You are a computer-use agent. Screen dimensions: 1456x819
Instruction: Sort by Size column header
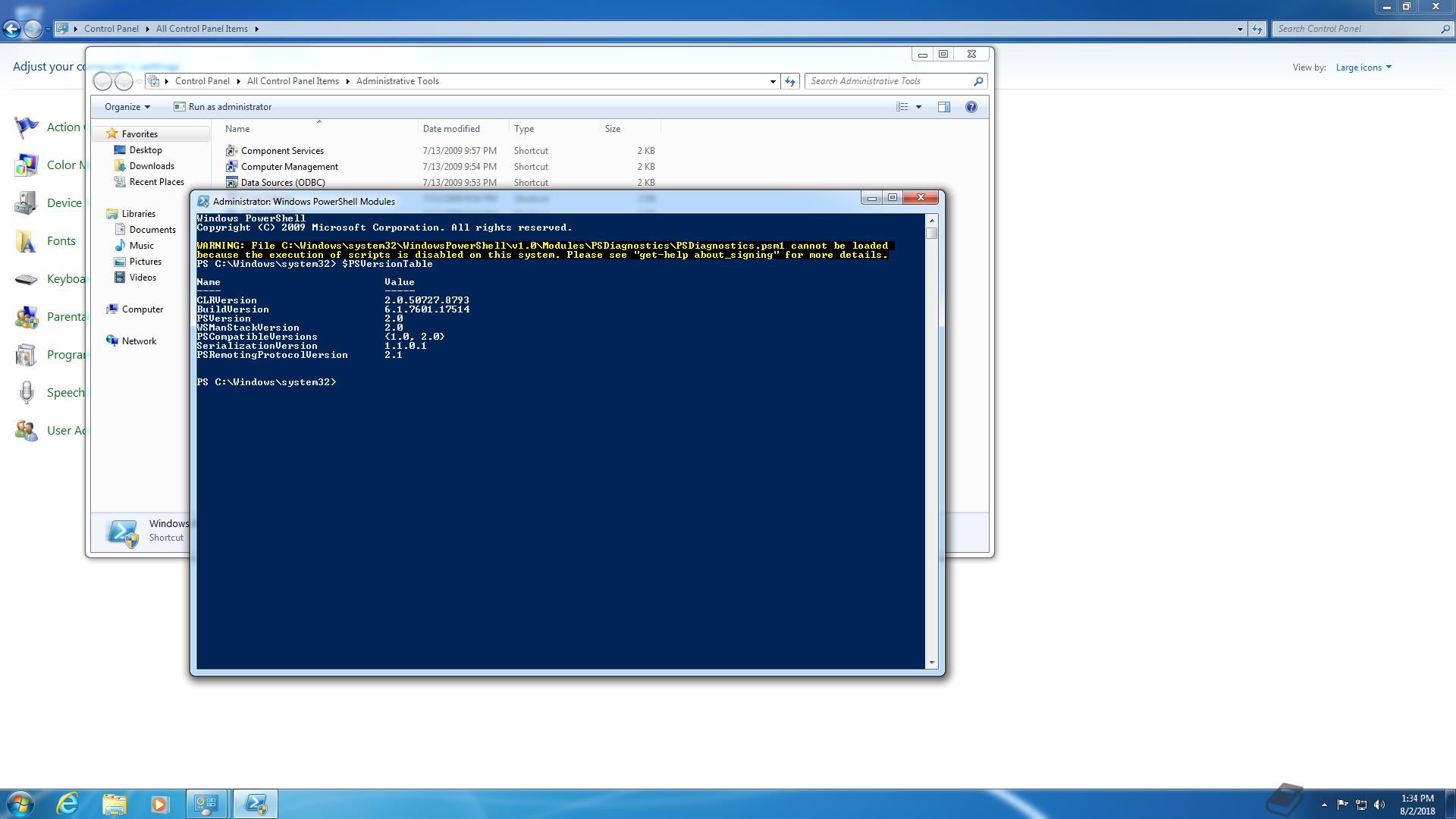tap(613, 129)
